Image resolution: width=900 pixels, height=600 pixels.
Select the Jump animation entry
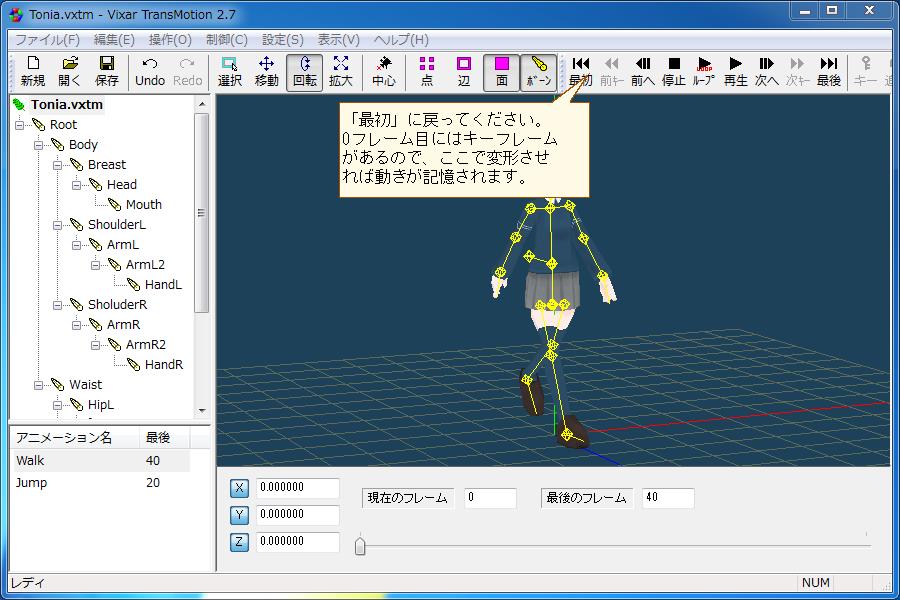coord(30,482)
